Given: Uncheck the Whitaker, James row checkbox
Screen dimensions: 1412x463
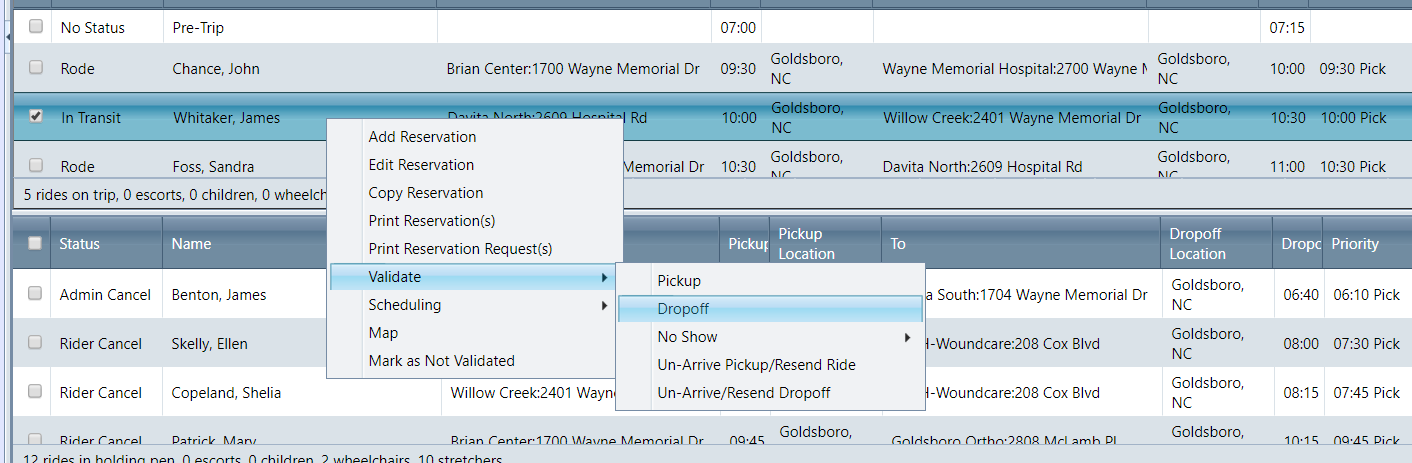Looking at the screenshot, I should pyautogui.click(x=36, y=116).
